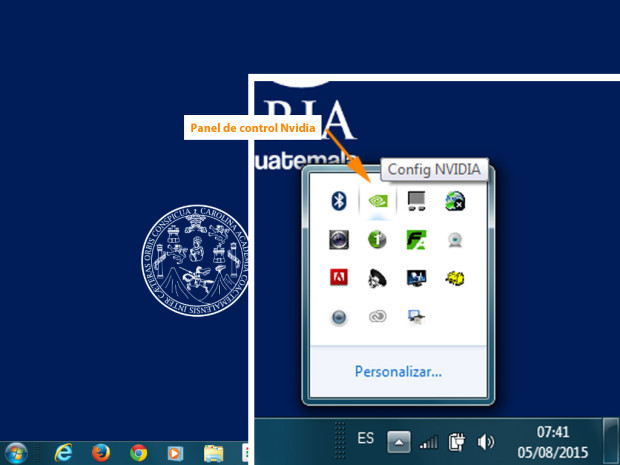Open the clock showing 07:41
Viewport: 620px width, 465px height.
pos(553,441)
